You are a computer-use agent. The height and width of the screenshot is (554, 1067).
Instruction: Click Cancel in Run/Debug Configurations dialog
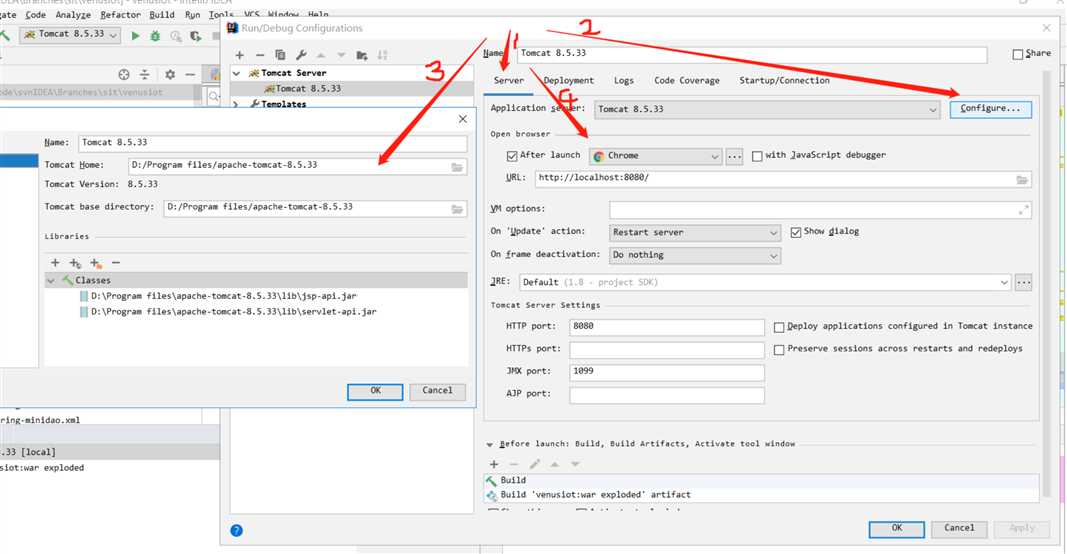pos(959,529)
